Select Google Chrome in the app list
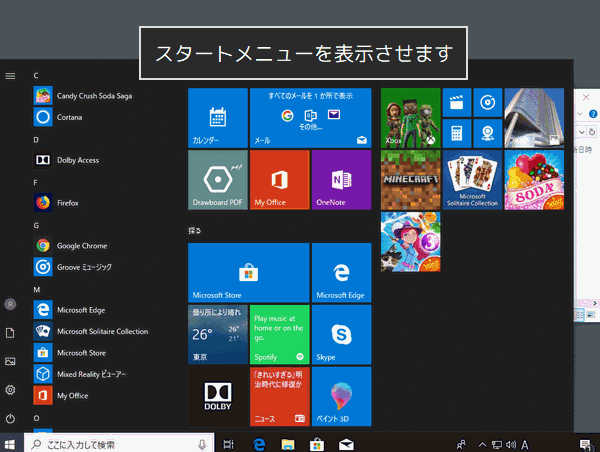Viewport: 600px width, 452px height. click(x=82, y=246)
